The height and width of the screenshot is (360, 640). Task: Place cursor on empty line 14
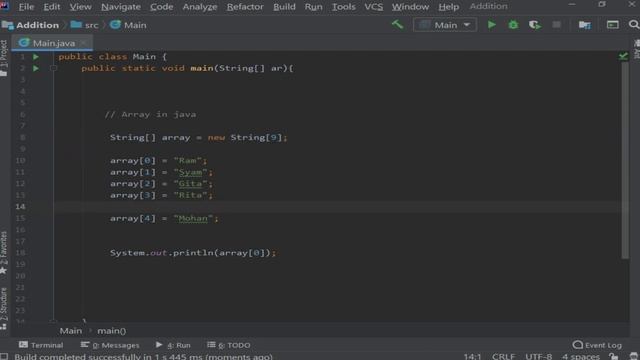(339, 207)
